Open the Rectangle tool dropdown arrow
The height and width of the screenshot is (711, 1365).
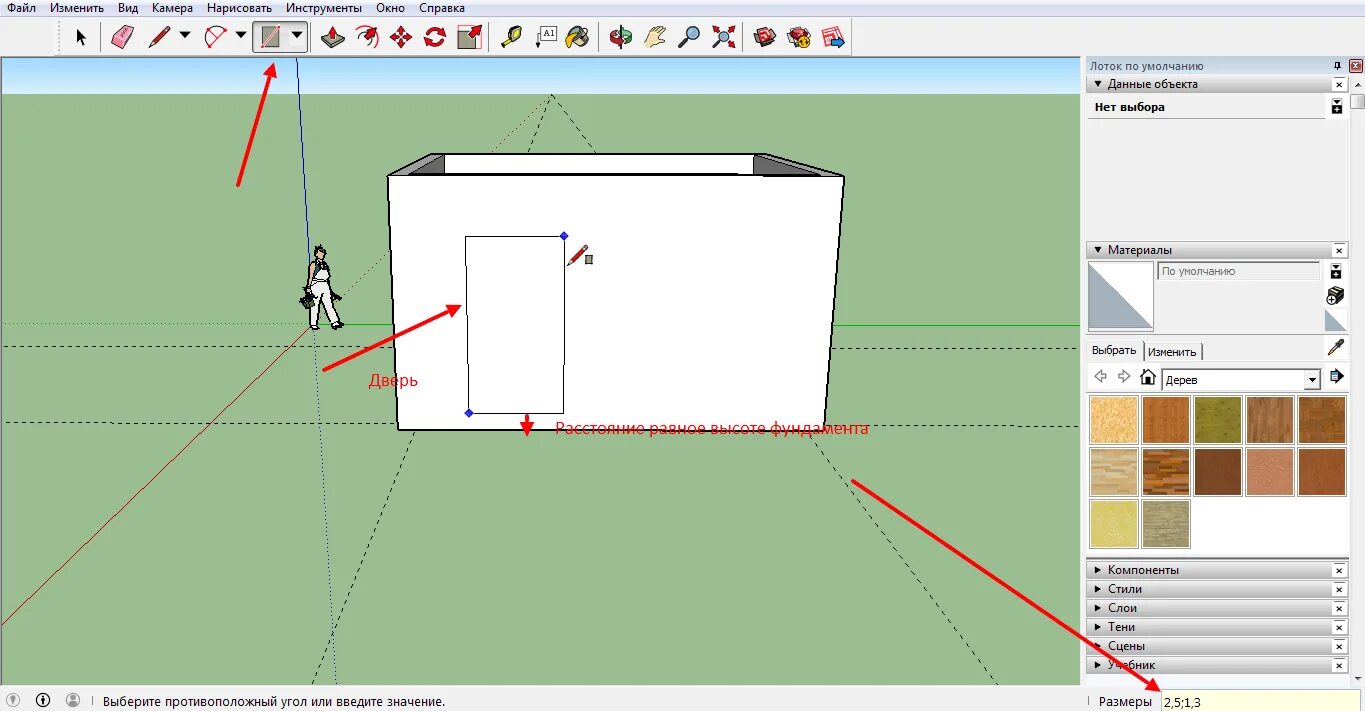[x=297, y=38]
